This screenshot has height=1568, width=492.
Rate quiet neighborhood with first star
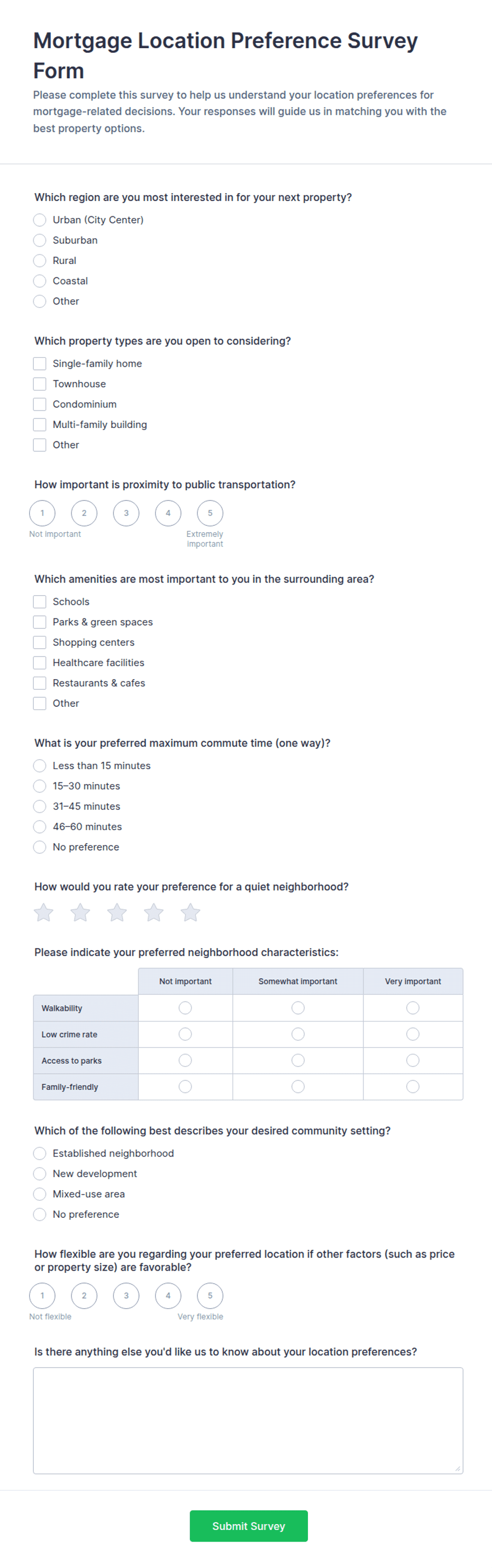43,912
